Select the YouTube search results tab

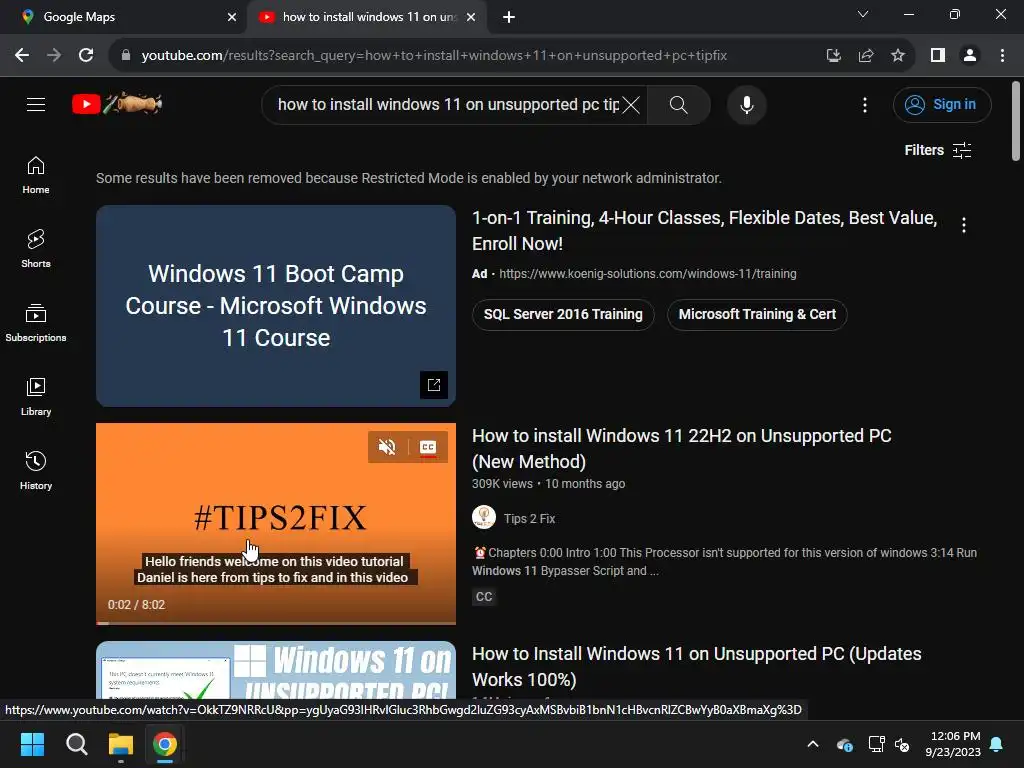coord(366,17)
